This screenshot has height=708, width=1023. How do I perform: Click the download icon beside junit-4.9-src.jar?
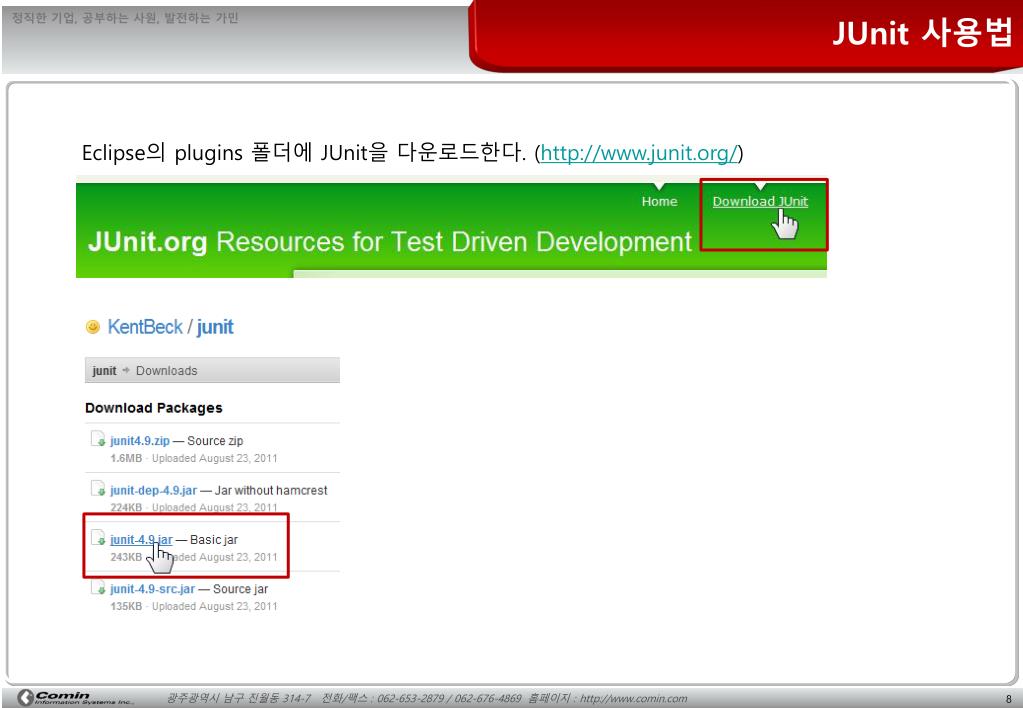point(98,587)
